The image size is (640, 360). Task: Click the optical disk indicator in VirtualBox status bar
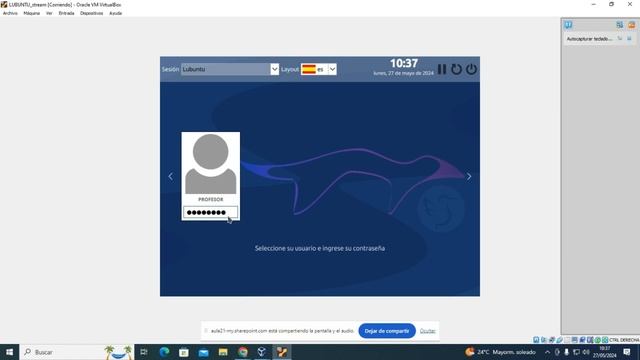[544, 340]
